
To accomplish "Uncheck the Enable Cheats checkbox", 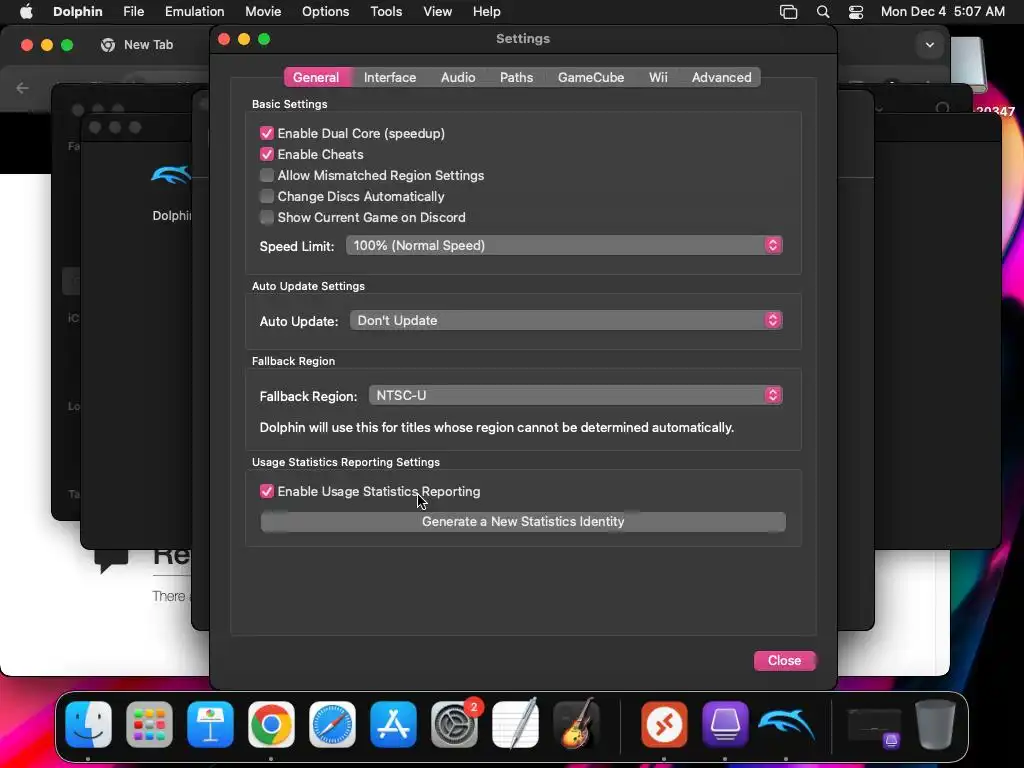I will coord(266,154).
